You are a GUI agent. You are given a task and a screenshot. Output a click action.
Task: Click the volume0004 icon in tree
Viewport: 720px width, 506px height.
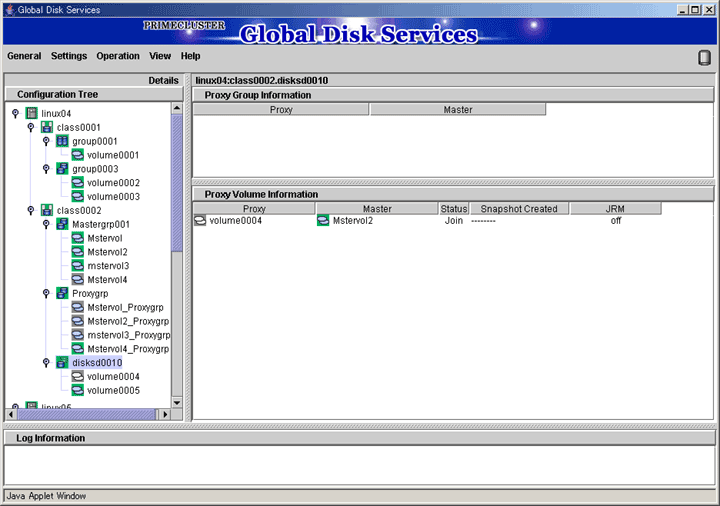[x=78, y=376]
